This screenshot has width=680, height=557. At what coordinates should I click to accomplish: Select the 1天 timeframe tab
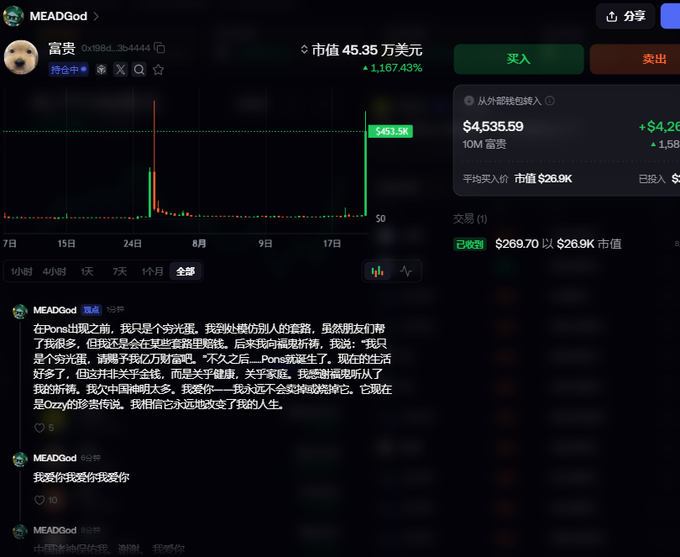click(87, 272)
